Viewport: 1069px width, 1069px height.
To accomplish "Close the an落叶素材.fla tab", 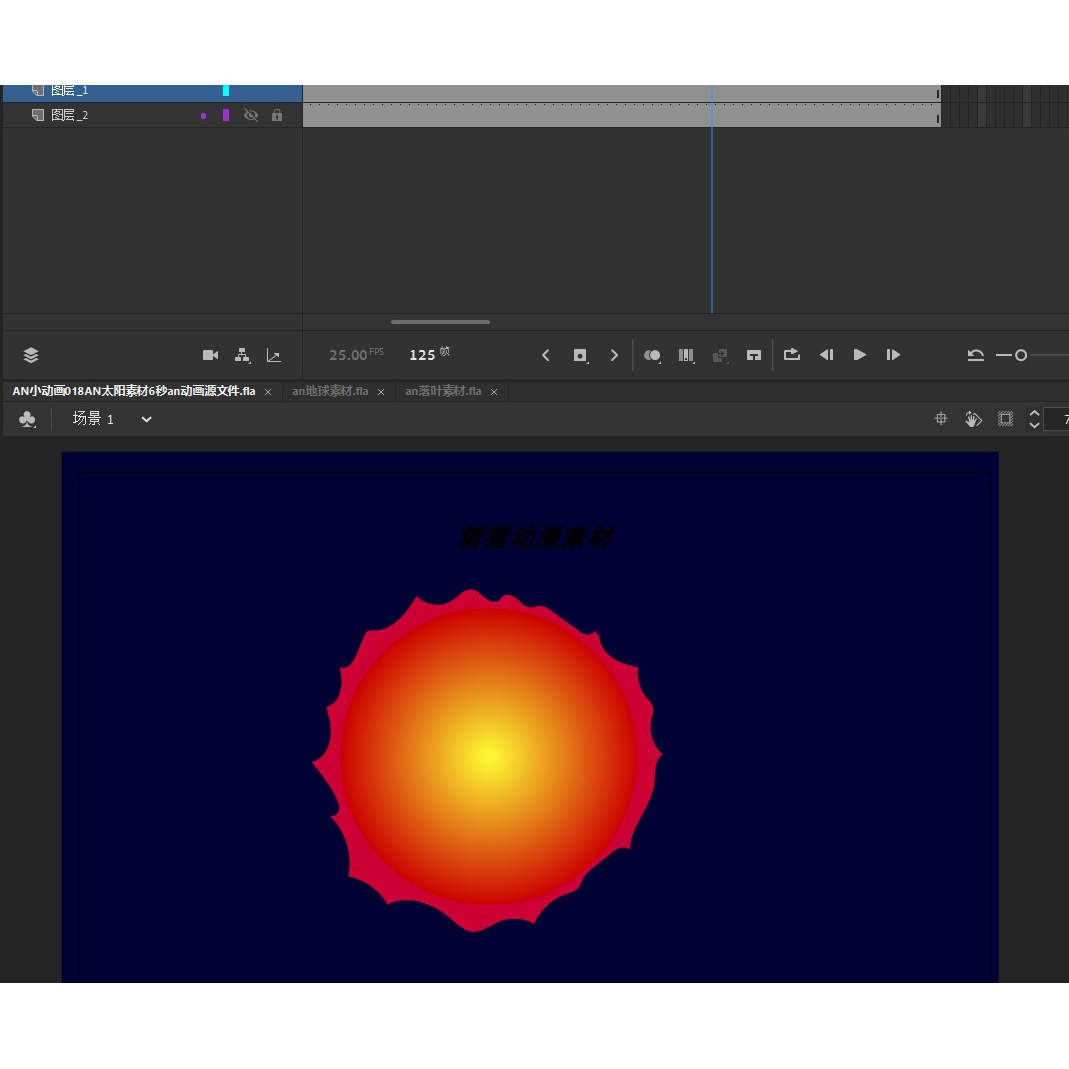I will pos(494,392).
